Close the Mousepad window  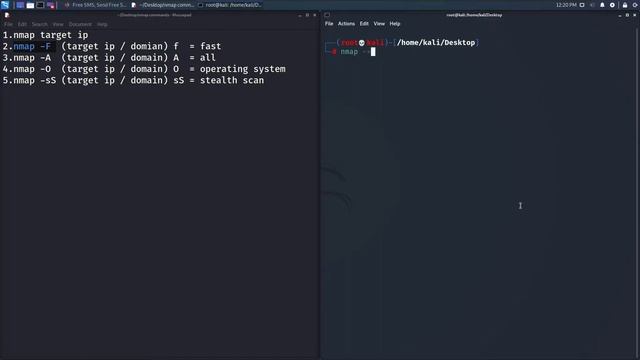[x=315, y=15]
